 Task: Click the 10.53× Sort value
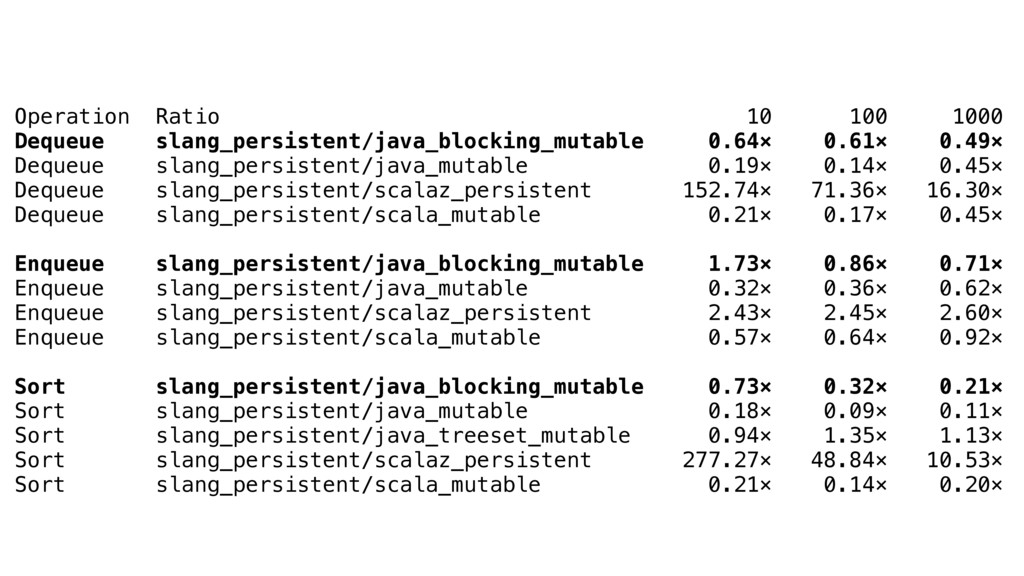coord(965,460)
